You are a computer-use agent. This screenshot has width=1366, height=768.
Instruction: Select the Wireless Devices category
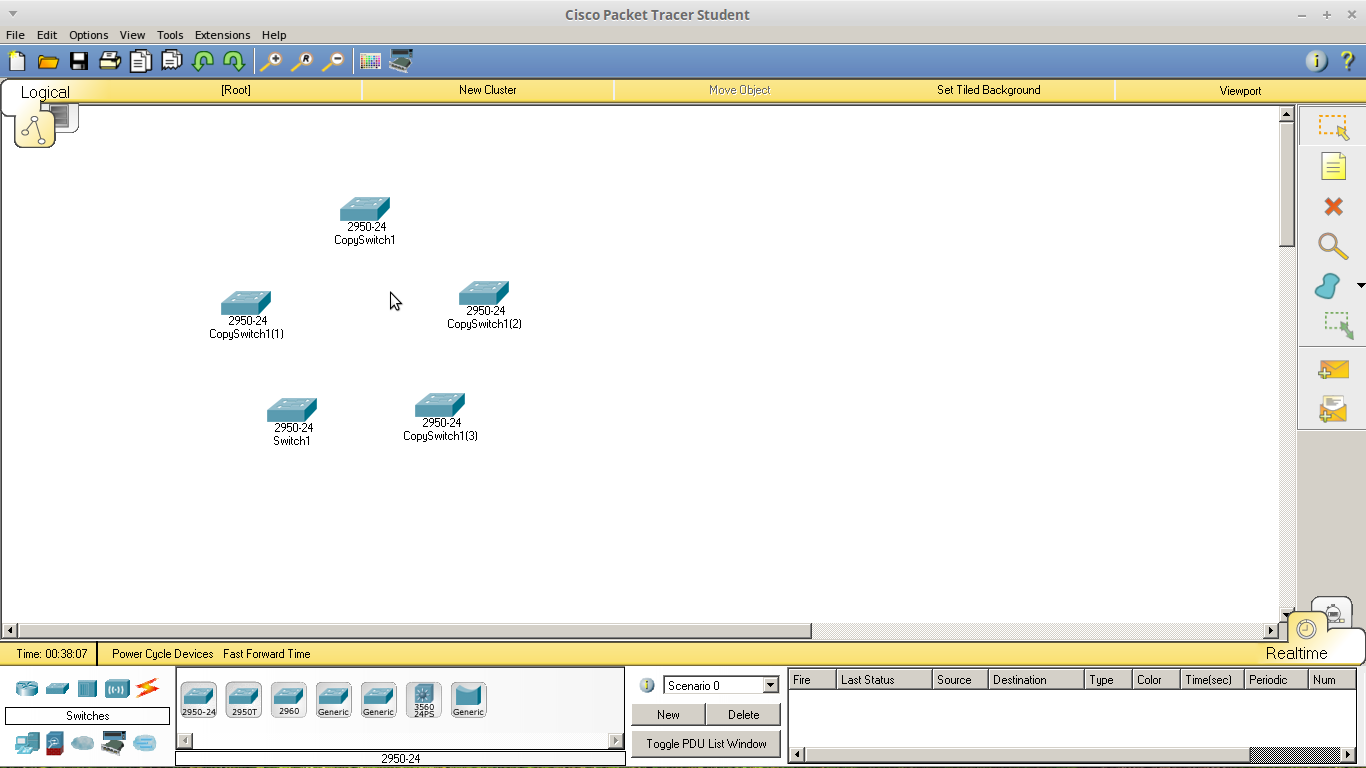117,688
